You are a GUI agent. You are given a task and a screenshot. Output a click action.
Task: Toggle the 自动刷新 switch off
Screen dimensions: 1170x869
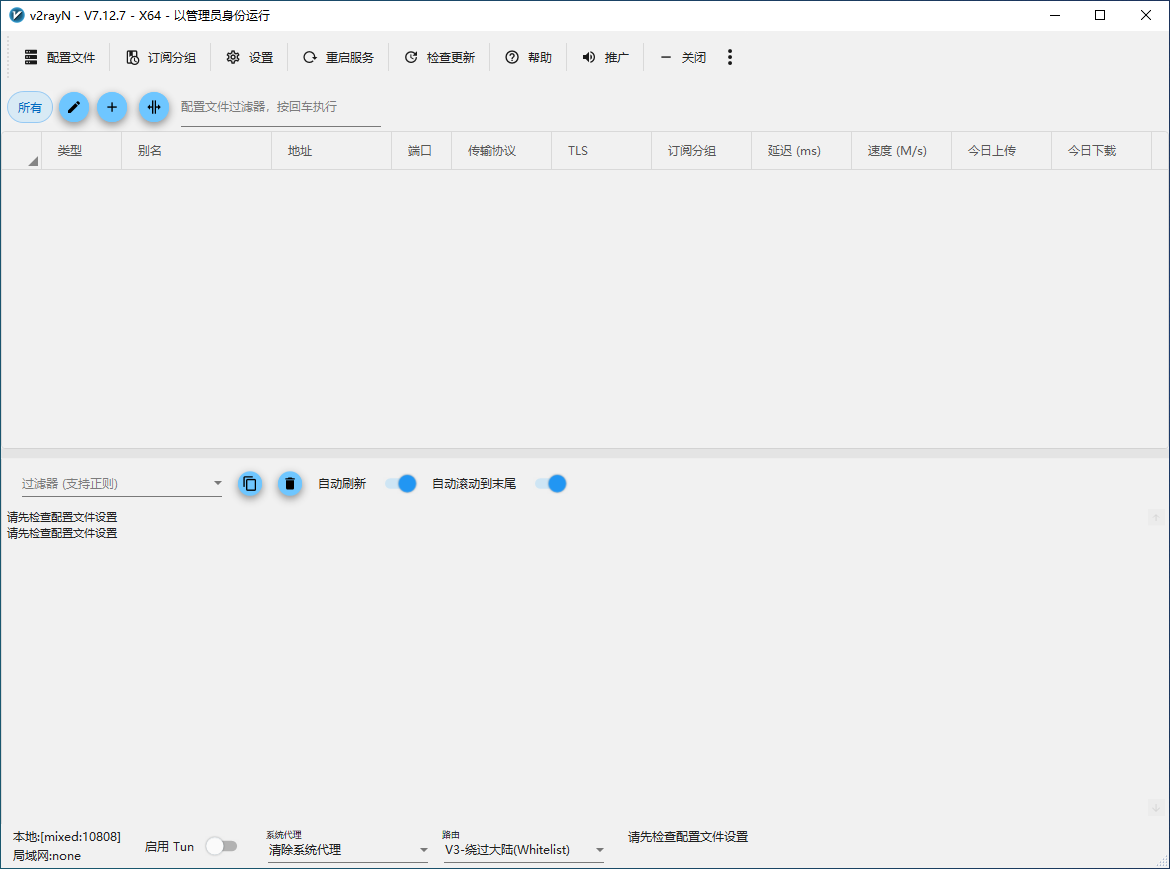tap(401, 484)
